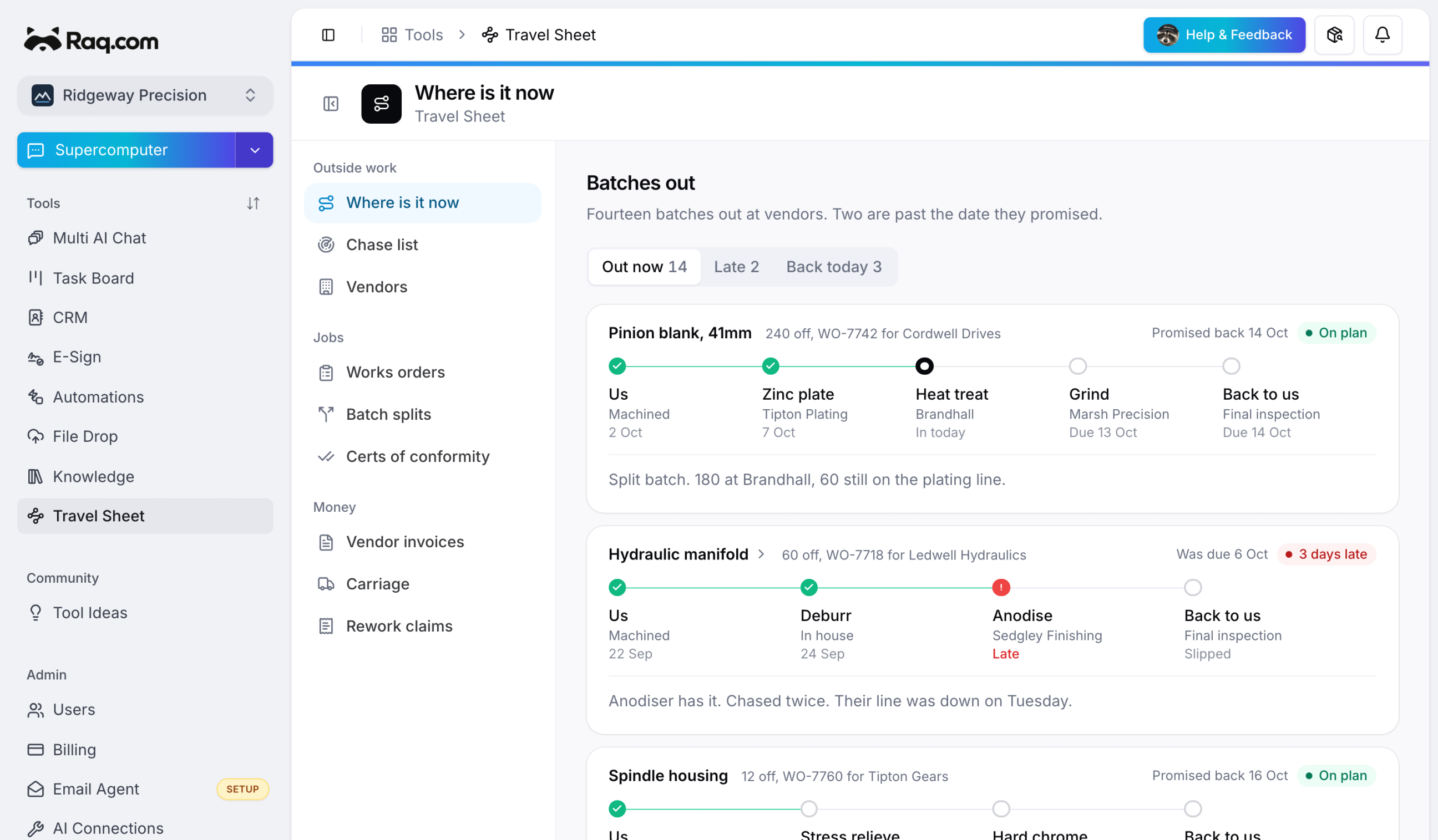Open Works orders under Jobs
This screenshot has width=1438, height=840.
[x=422, y=373]
